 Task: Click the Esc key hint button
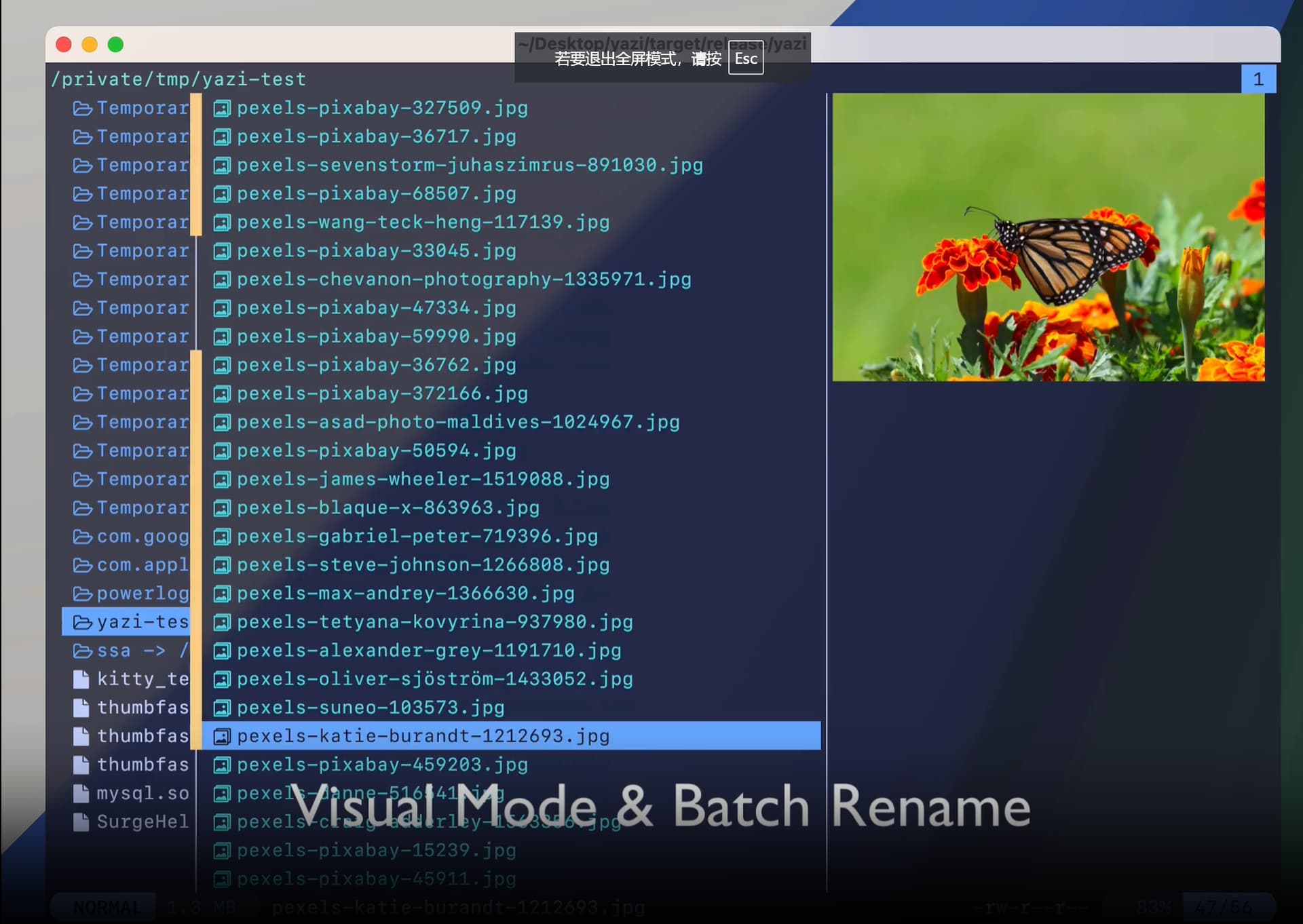[x=746, y=59]
